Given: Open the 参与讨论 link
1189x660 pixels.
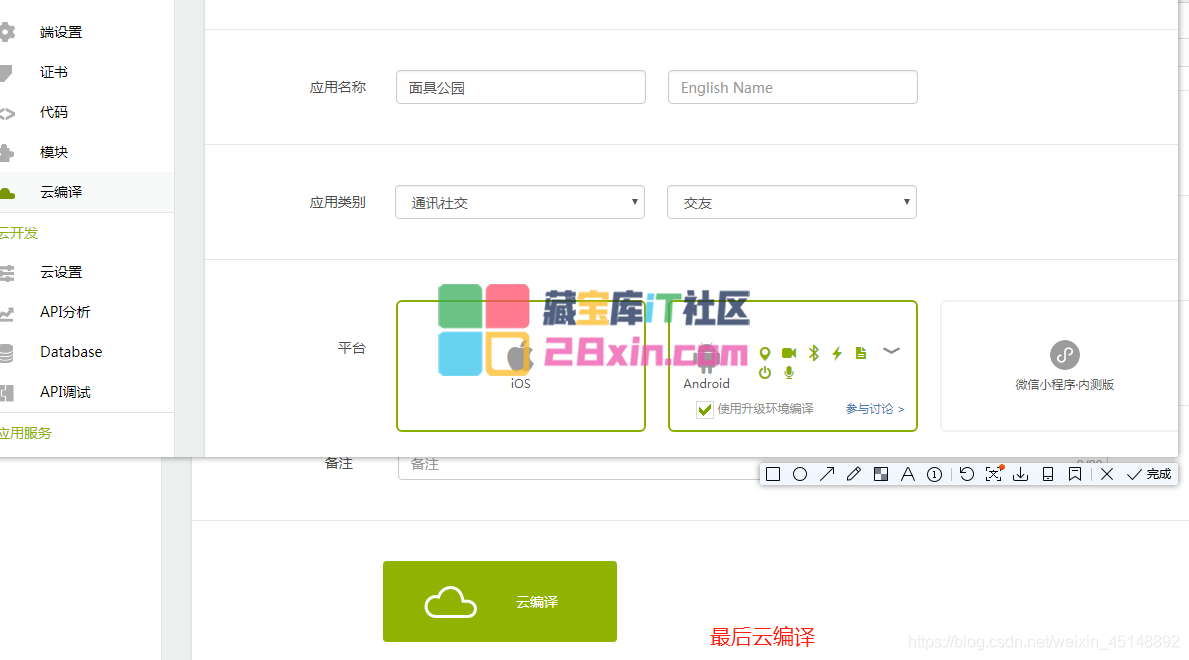Looking at the screenshot, I should [874, 409].
